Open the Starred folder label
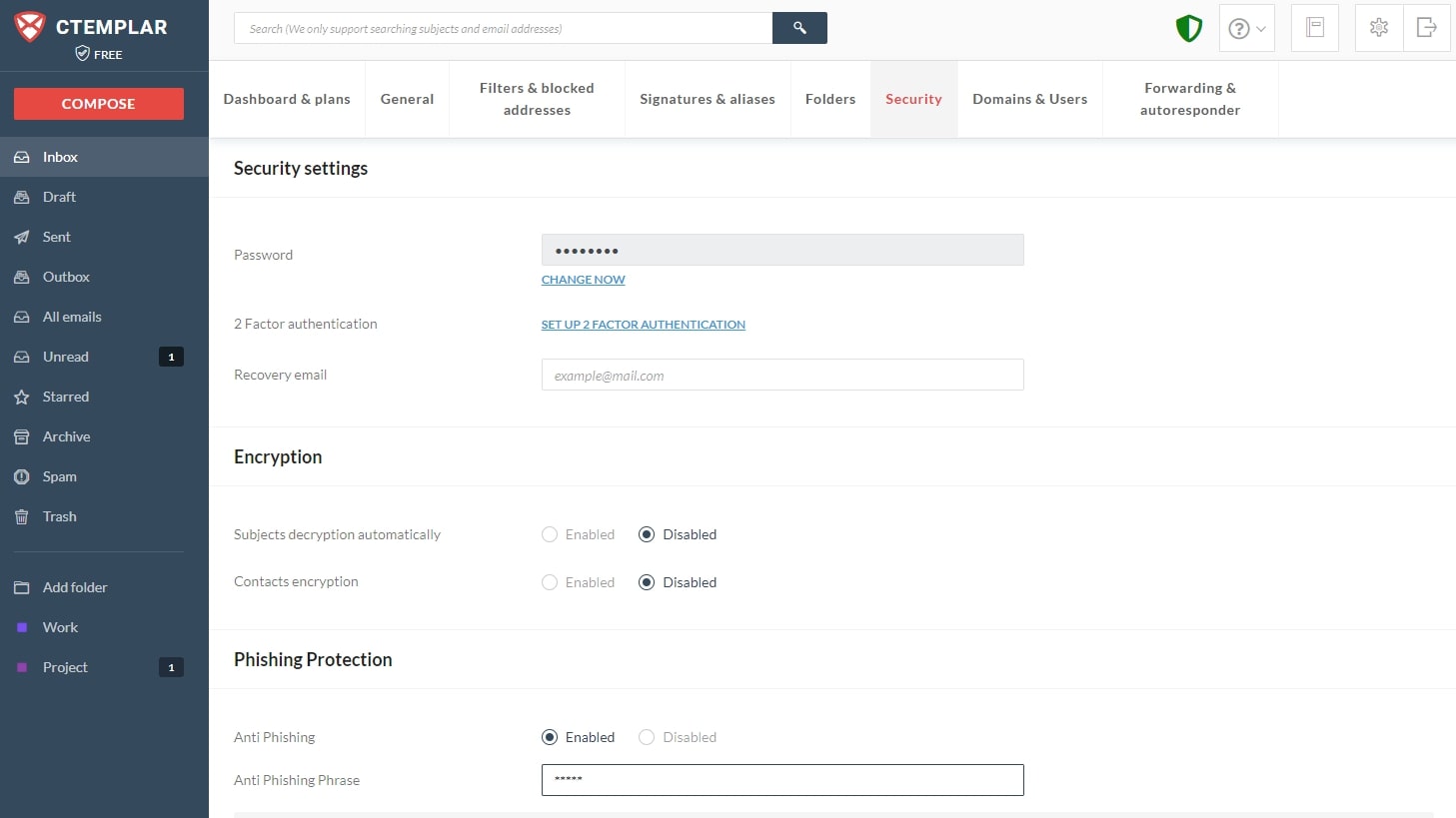This screenshot has width=1456, height=818. click(x=66, y=397)
